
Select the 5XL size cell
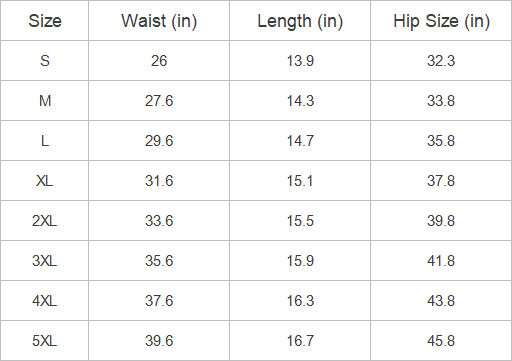coord(45,341)
